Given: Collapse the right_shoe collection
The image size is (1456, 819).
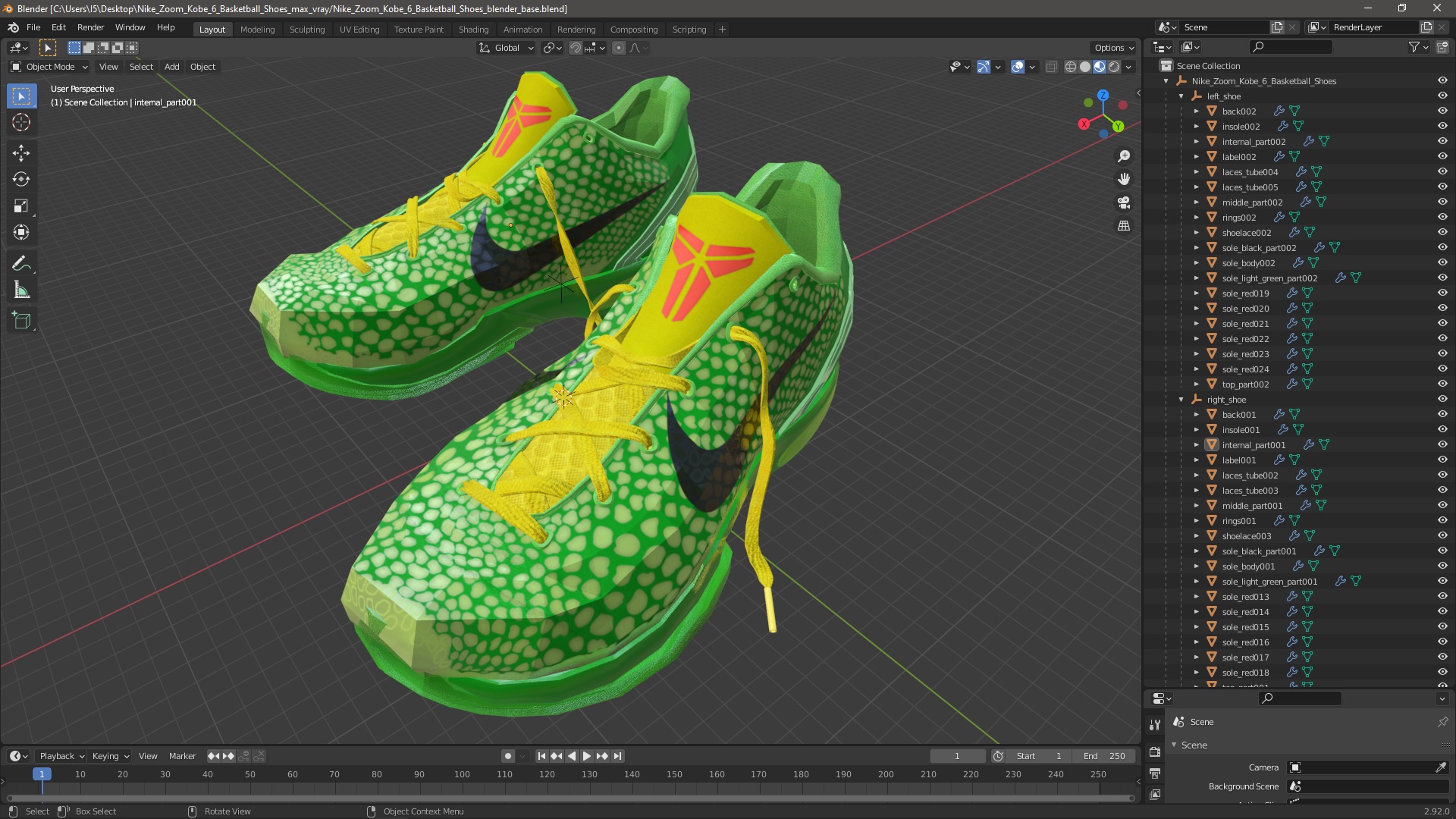Looking at the screenshot, I should pyautogui.click(x=1181, y=400).
